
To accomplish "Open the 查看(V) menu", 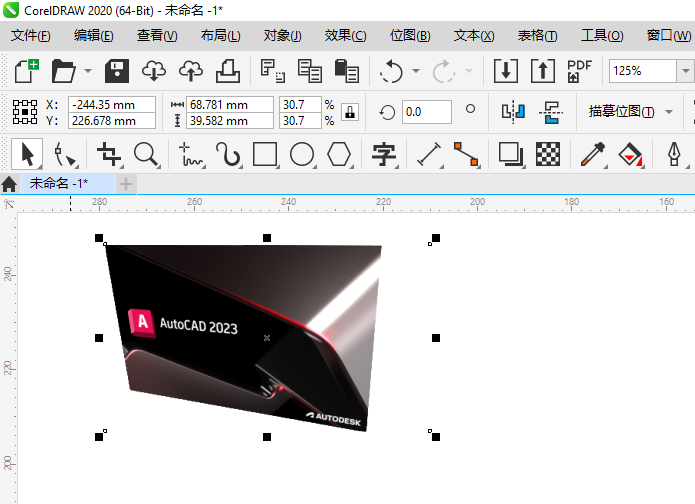I will click(157, 35).
